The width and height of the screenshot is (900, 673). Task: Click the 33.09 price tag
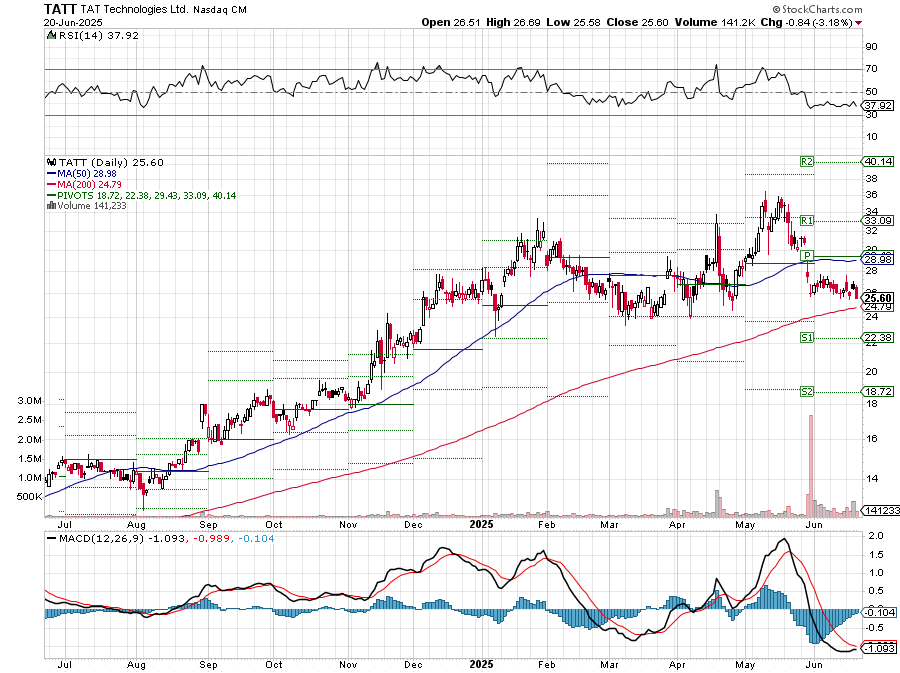click(x=879, y=220)
